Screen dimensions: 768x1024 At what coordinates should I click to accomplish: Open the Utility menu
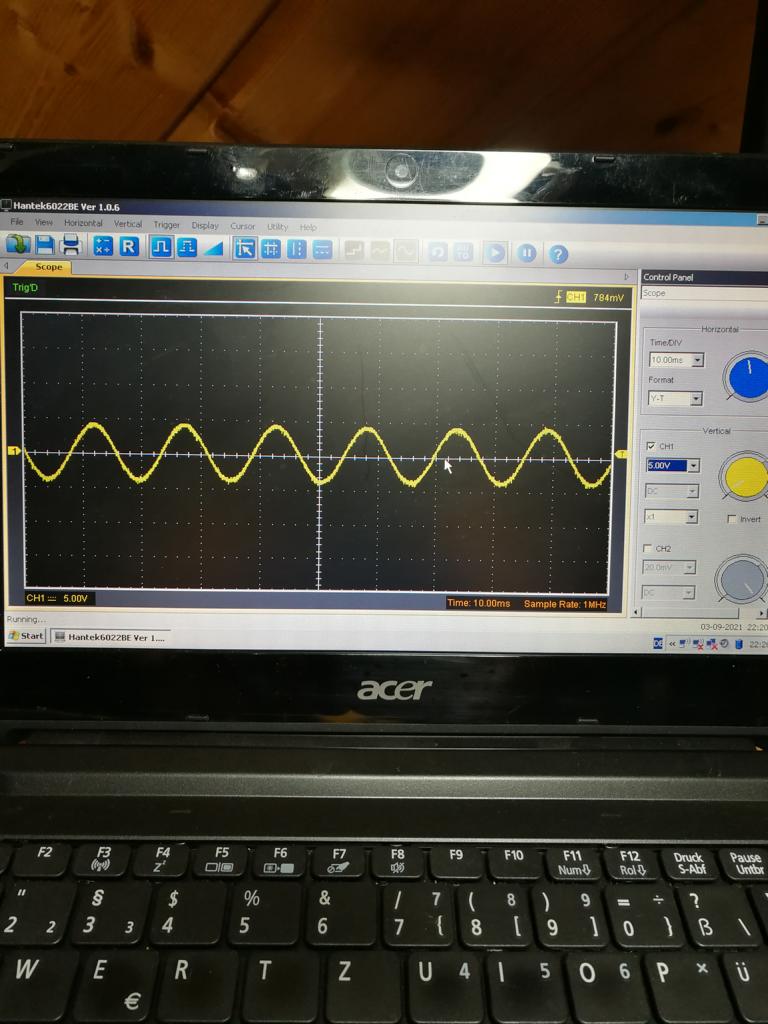click(x=278, y=227)
